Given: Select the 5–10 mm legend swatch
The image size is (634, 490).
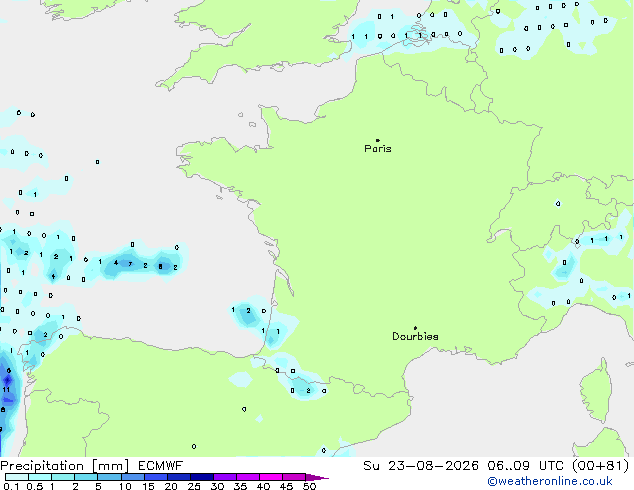Looking at the screenshot, I should click(x=109, y=477).
